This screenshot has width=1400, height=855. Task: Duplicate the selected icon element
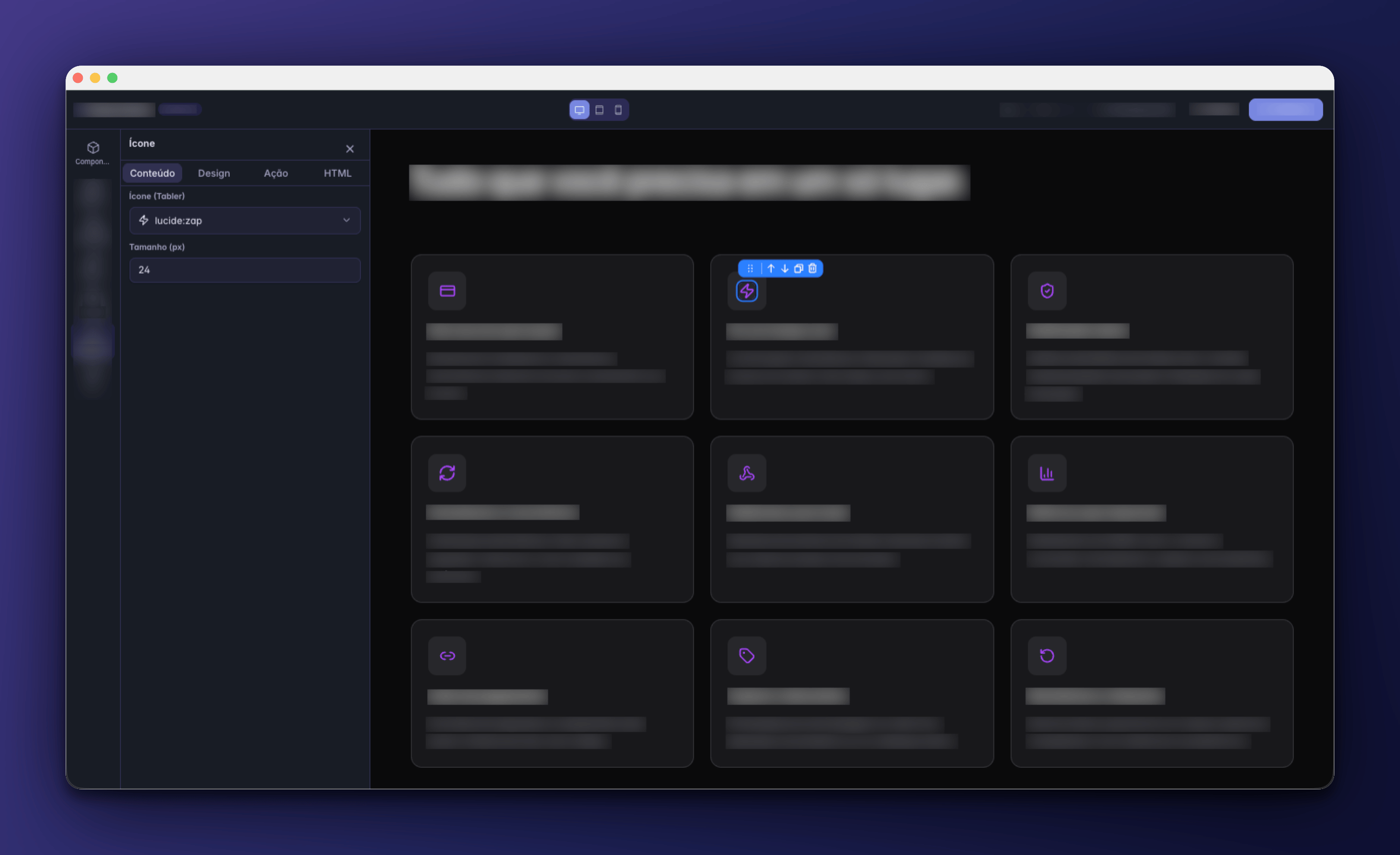pos(798,268)
